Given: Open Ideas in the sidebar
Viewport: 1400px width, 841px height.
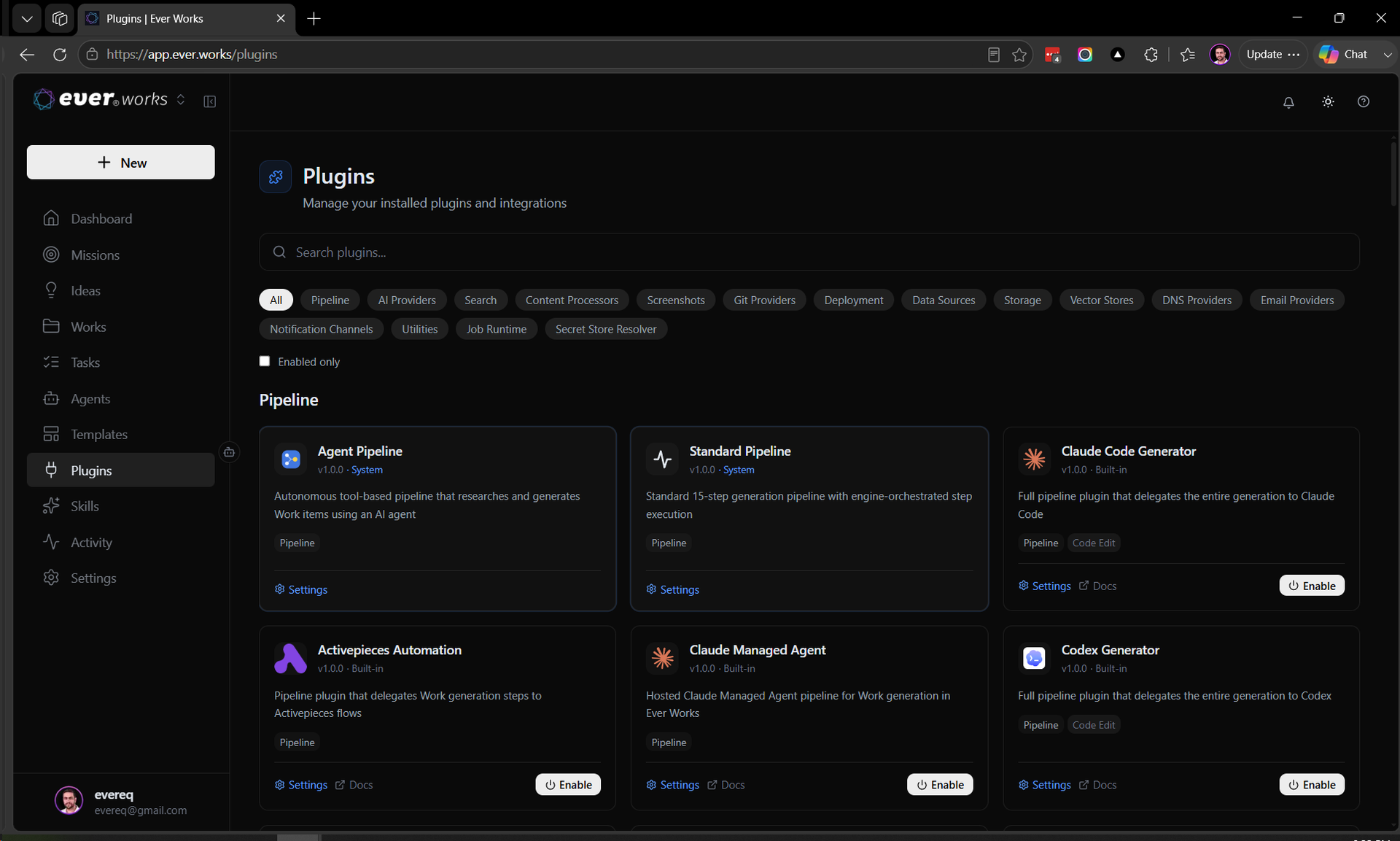Looking at the screenshot, I should click(121, 290).
